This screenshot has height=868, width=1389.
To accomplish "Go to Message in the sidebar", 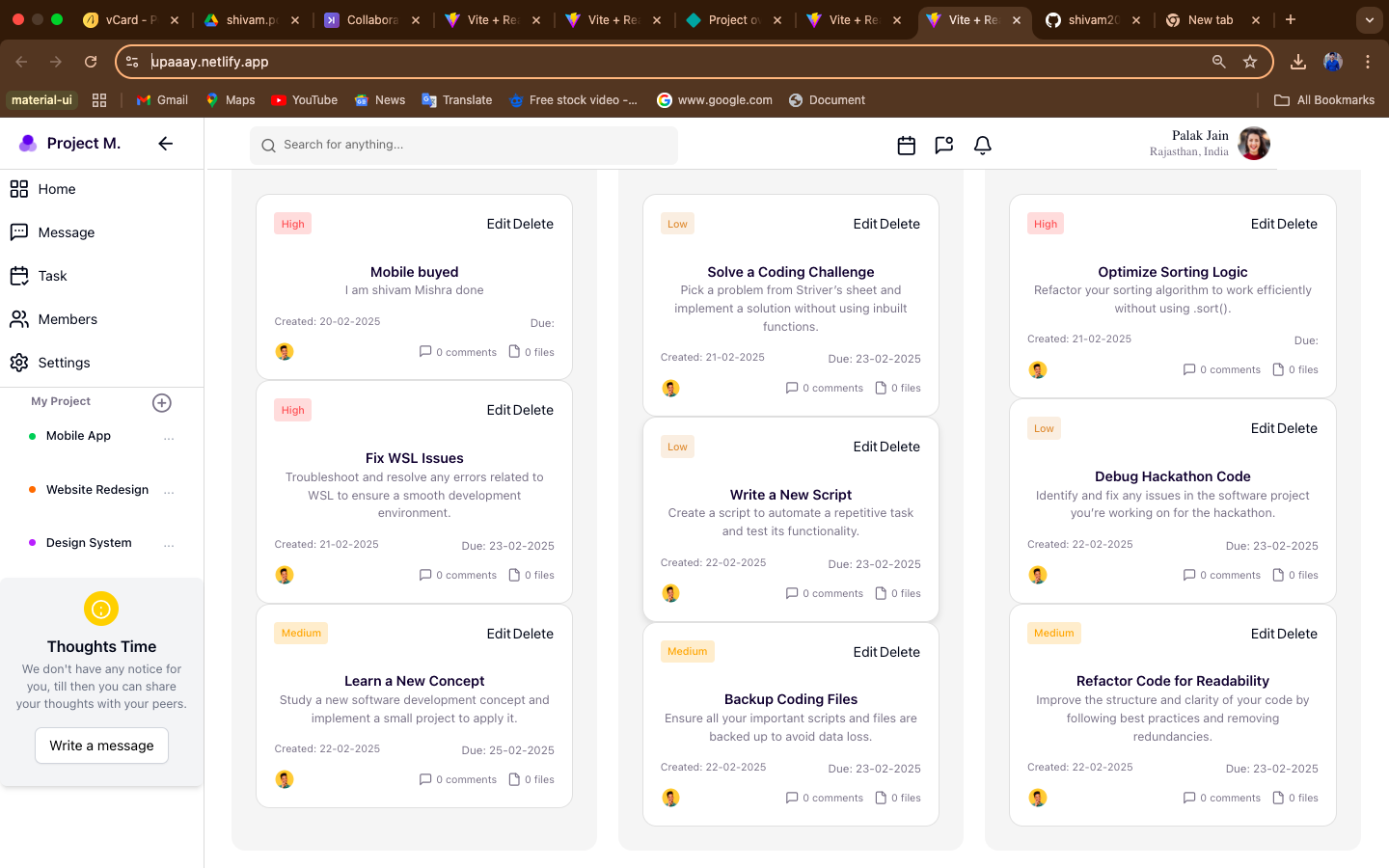I will coord(66,232).
